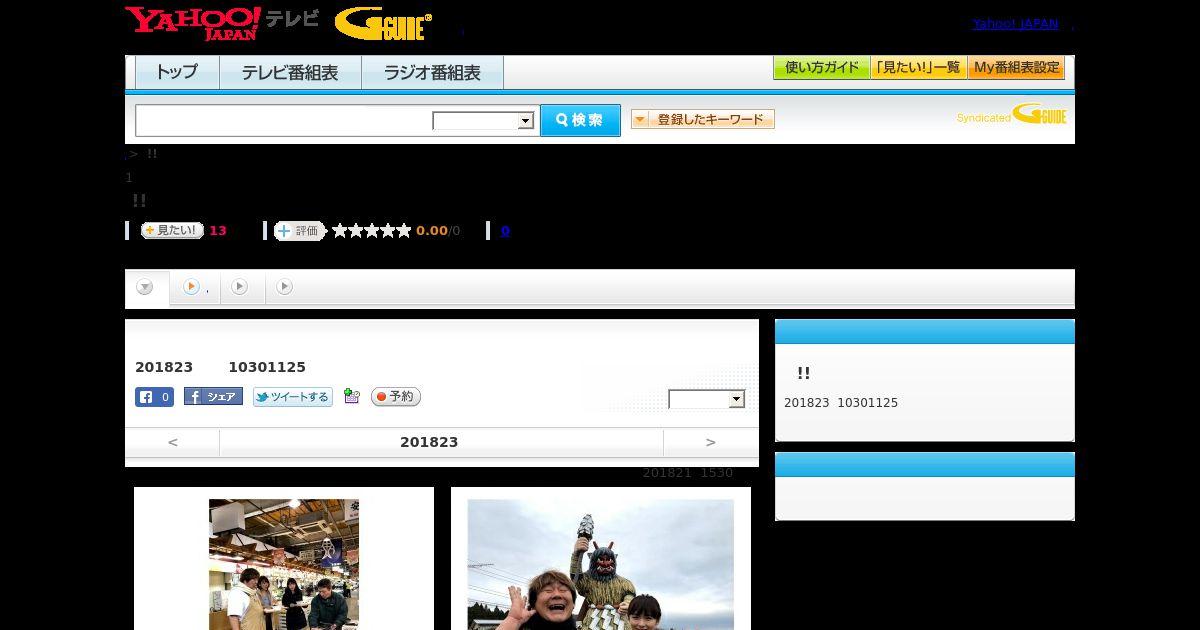Open the ラジオ番組表 tab
This screenshot has height=630, width=1200.
pos(432,73)
